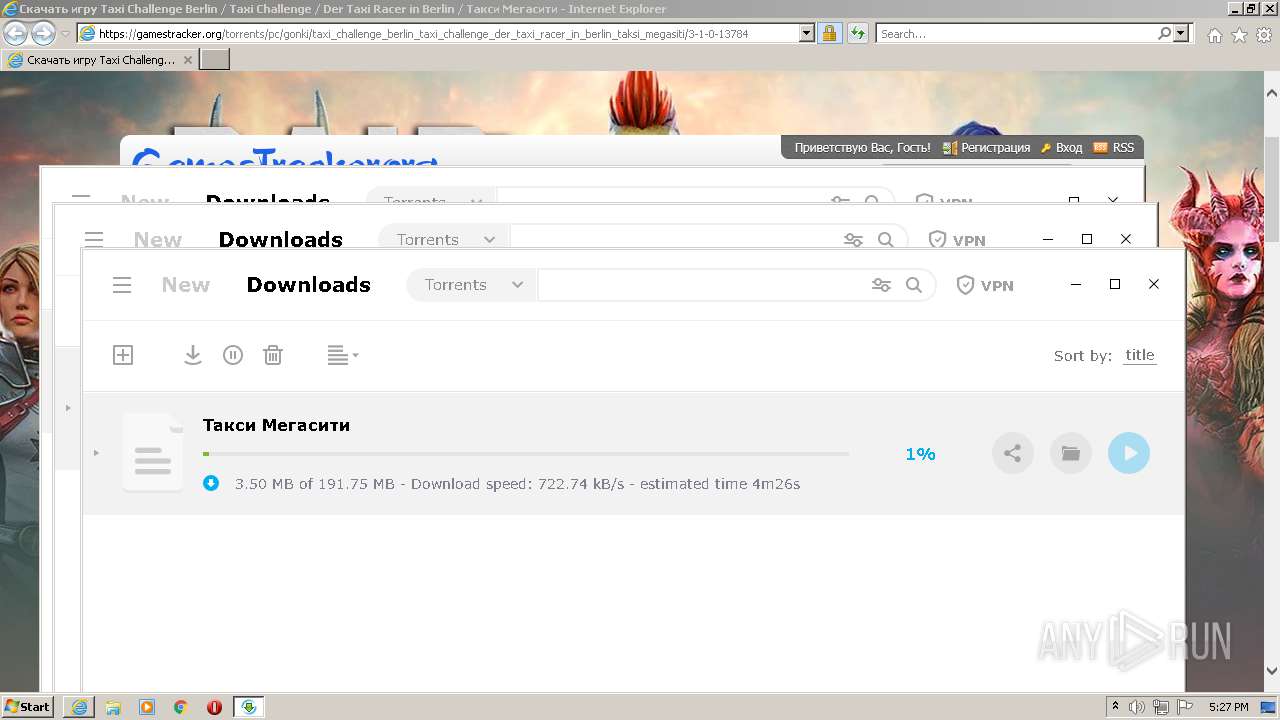Screen dimensions: 1280x720
Task: Click the download arrow toolbar icon
Action: pos(193,355)
